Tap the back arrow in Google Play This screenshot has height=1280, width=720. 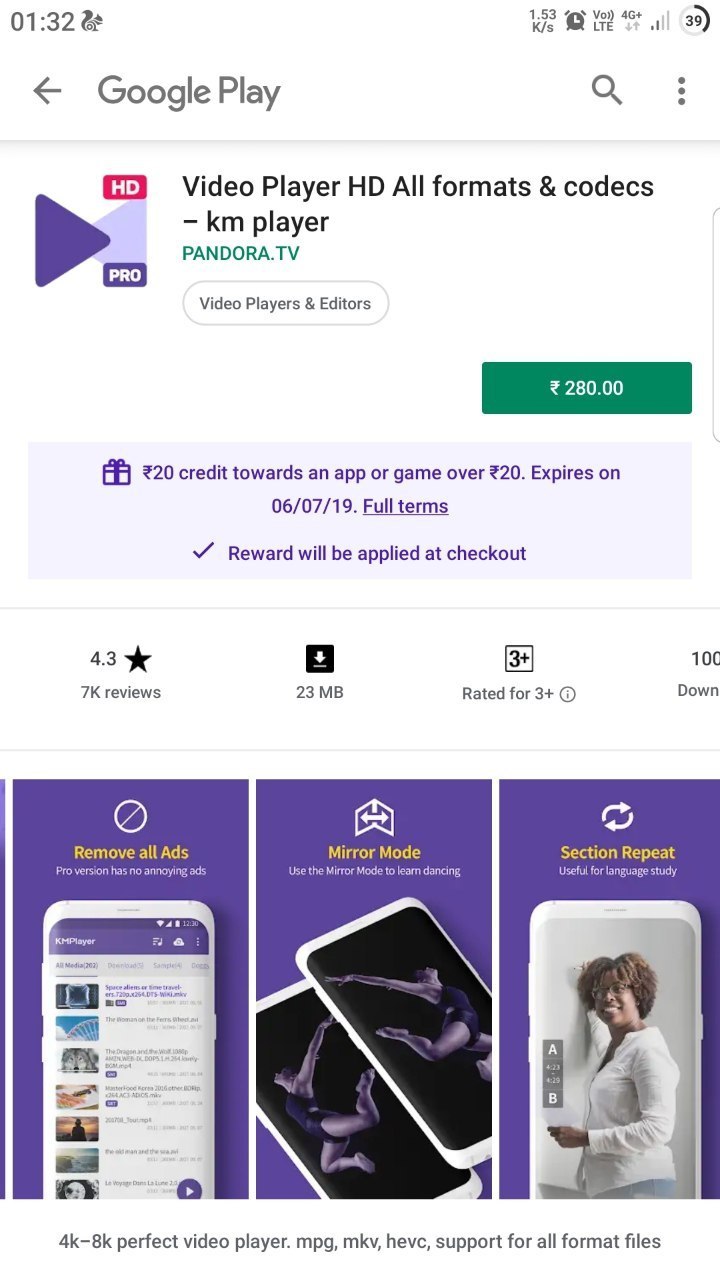tap(47, 91)
